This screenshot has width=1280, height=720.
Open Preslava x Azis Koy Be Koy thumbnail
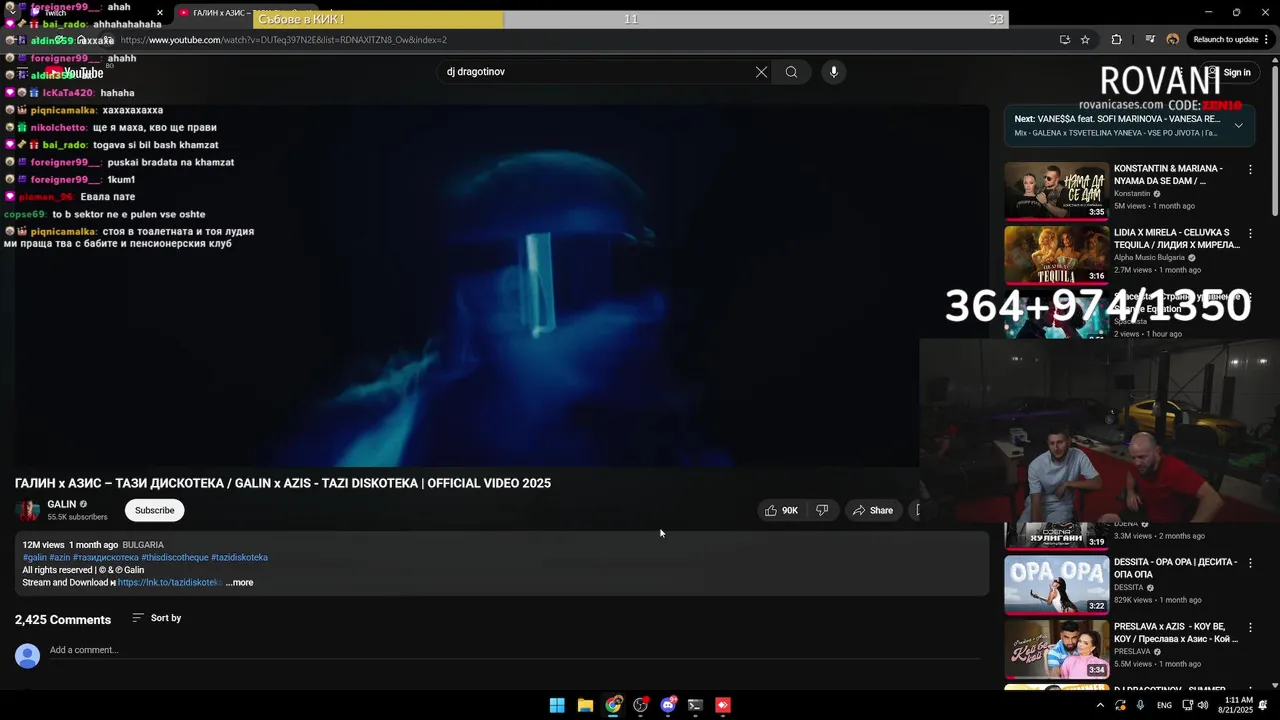(x=1056, y=648)
